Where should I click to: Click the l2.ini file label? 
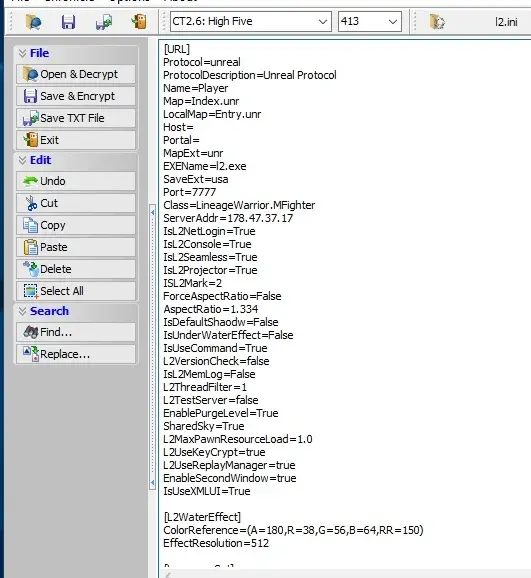tap(506, 22)
